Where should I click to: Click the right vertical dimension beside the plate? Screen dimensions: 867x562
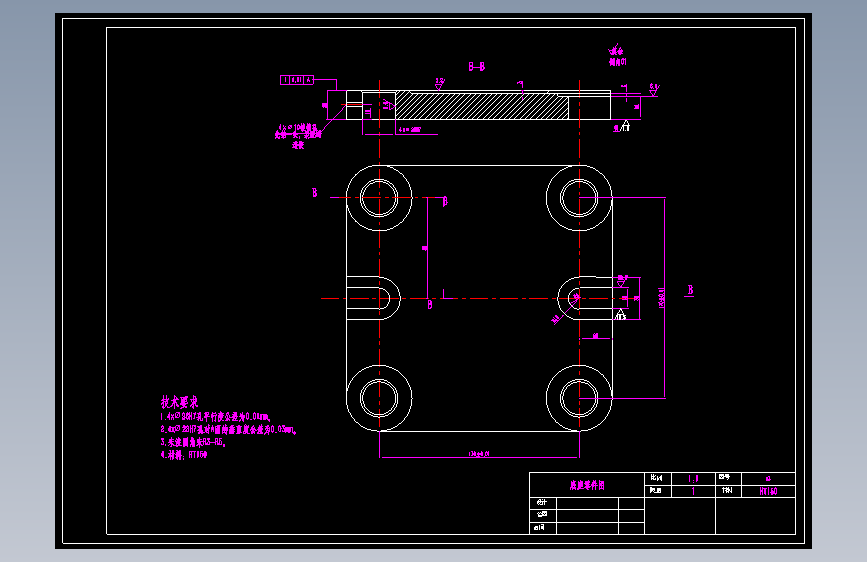pyautogui.click(x=662, y=298)
